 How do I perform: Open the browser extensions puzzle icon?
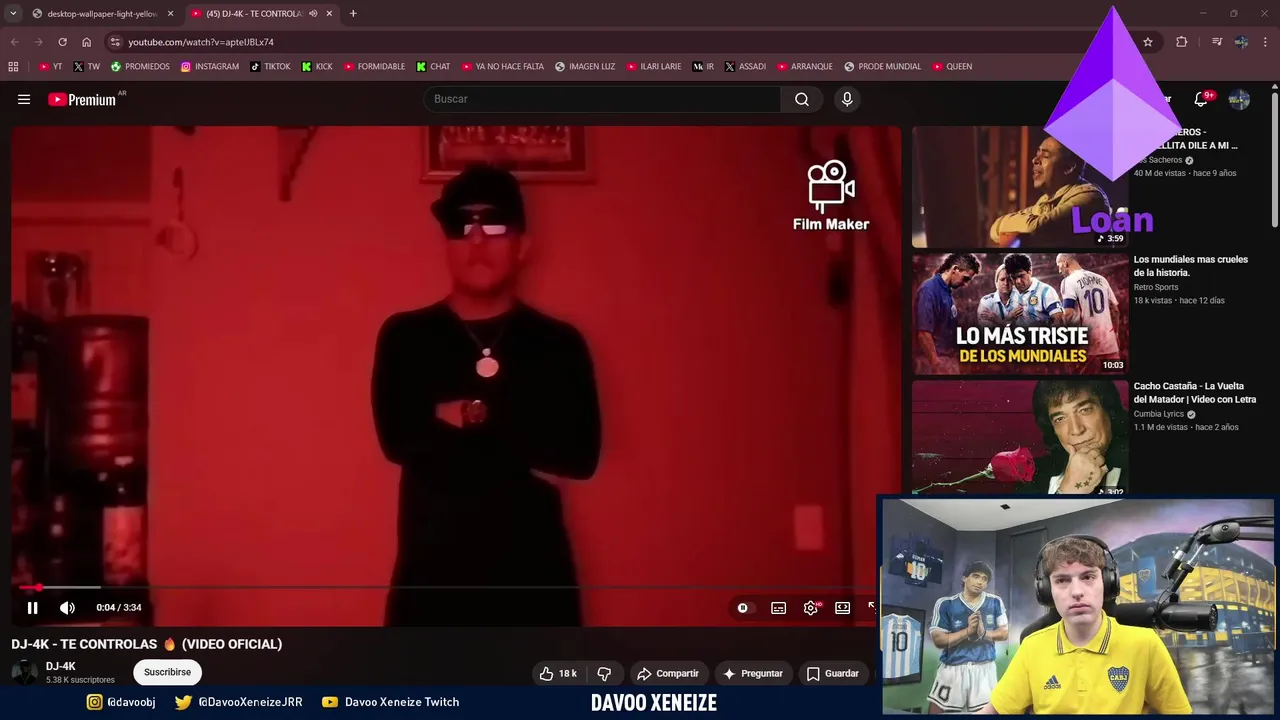[x=1182, y=42]
